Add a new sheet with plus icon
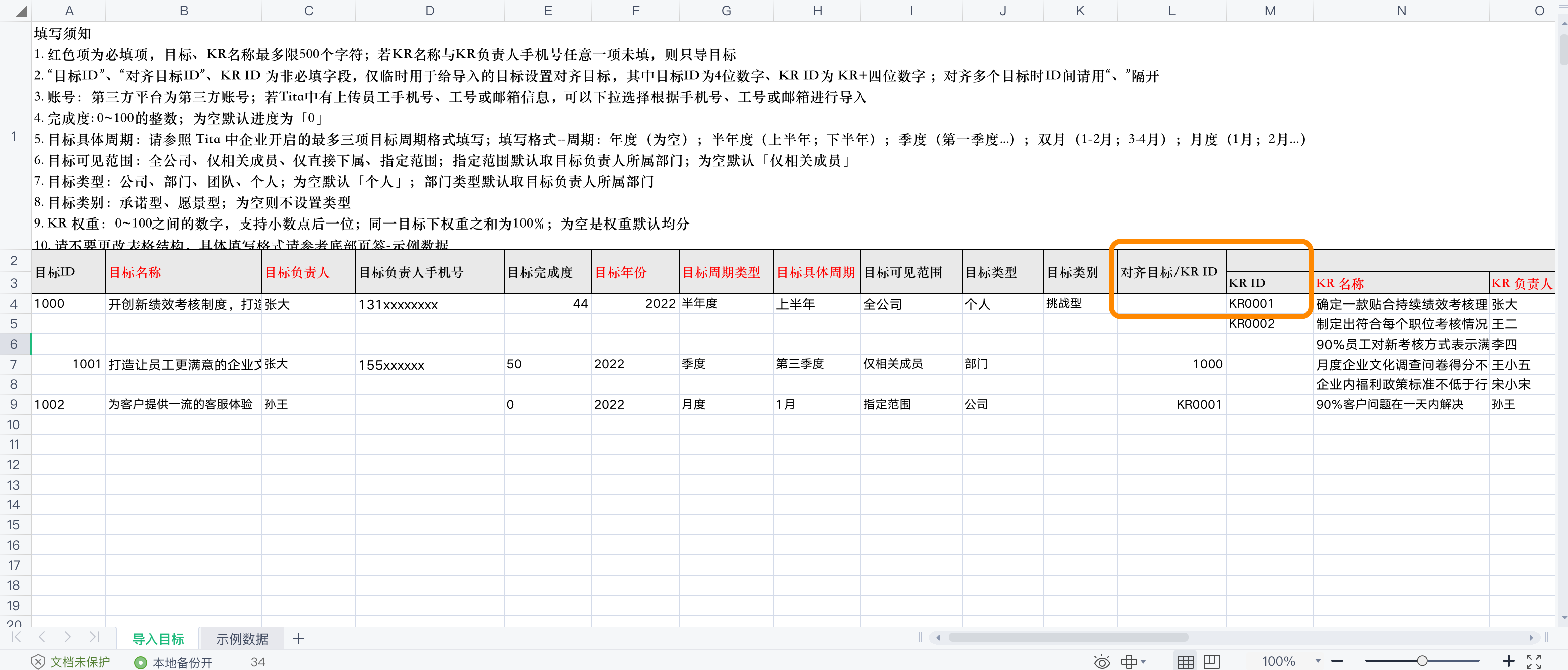The width and height of the screenshot is (1568, 670). (298, 639)
